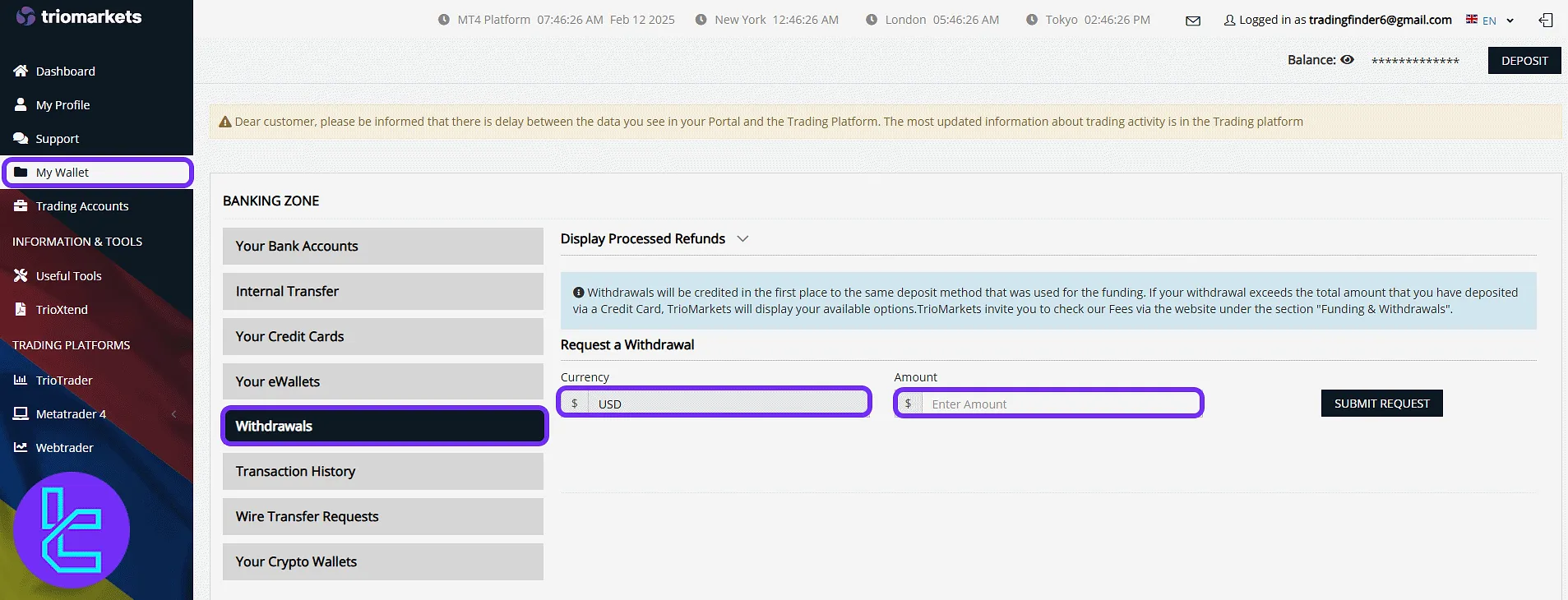Open Support in the sidebar
The width and height of the screenshot is (1568, 600).
(58, 139)
